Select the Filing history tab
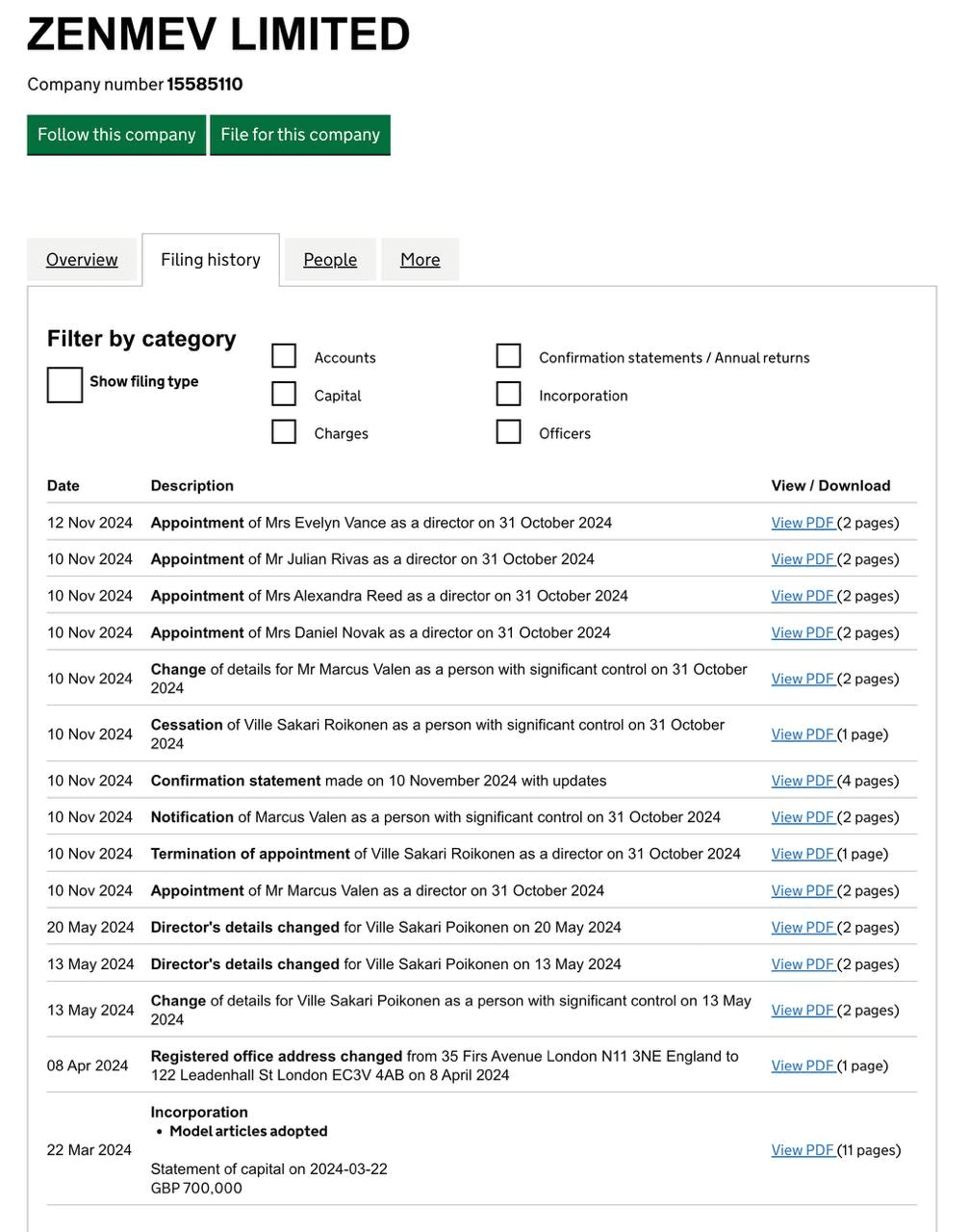Screen dimensions: 968x1232 pyautogui.click(x=211, y=260)
